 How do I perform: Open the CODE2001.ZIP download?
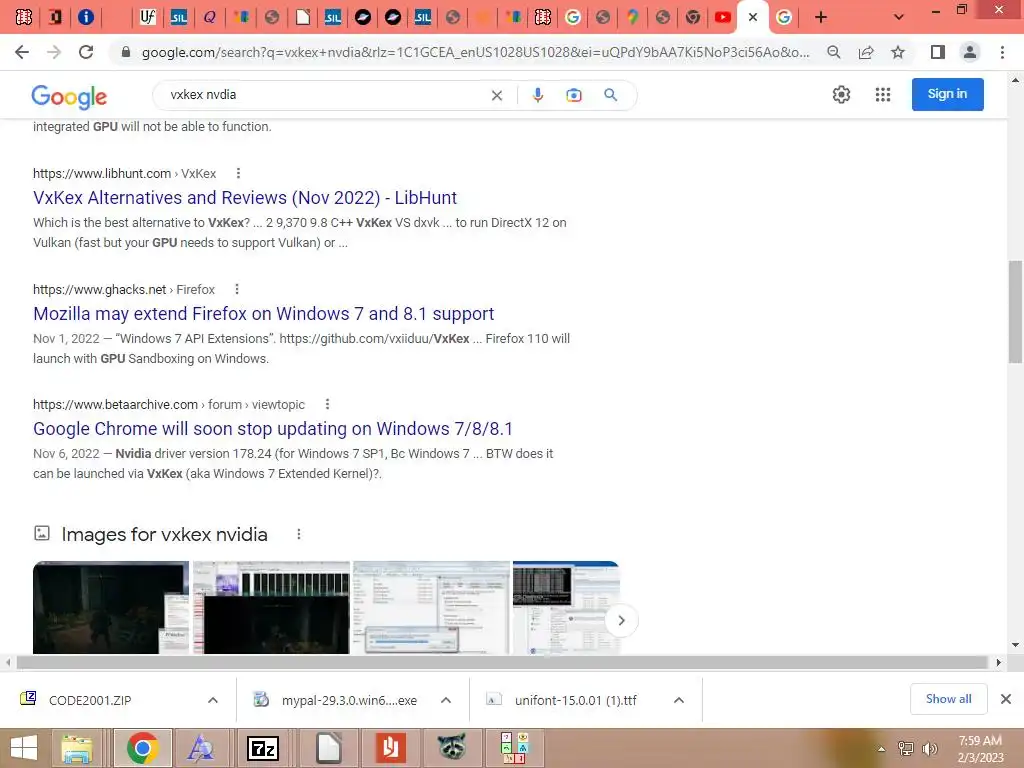point(89,700)
